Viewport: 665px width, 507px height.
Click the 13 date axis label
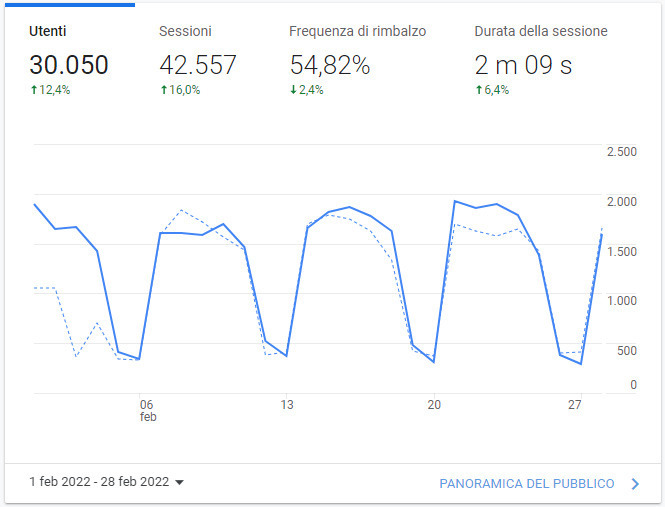click(x=287, y=405)
